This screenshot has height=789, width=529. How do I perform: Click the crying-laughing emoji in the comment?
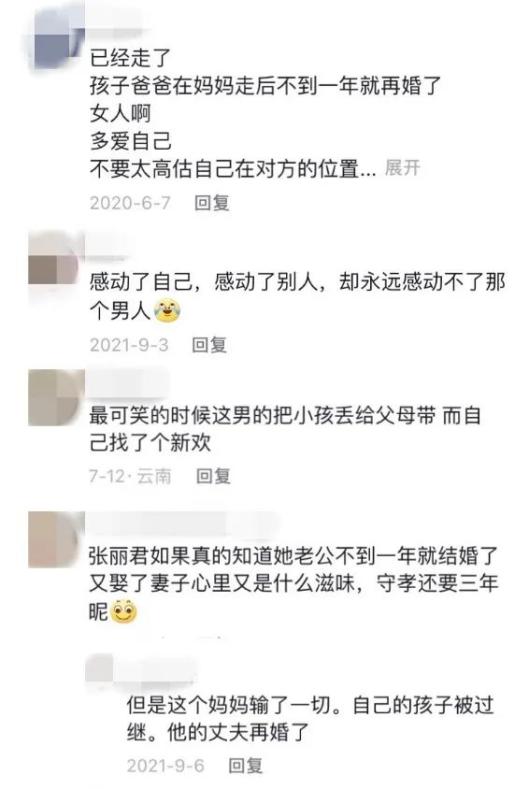[167, 310]
